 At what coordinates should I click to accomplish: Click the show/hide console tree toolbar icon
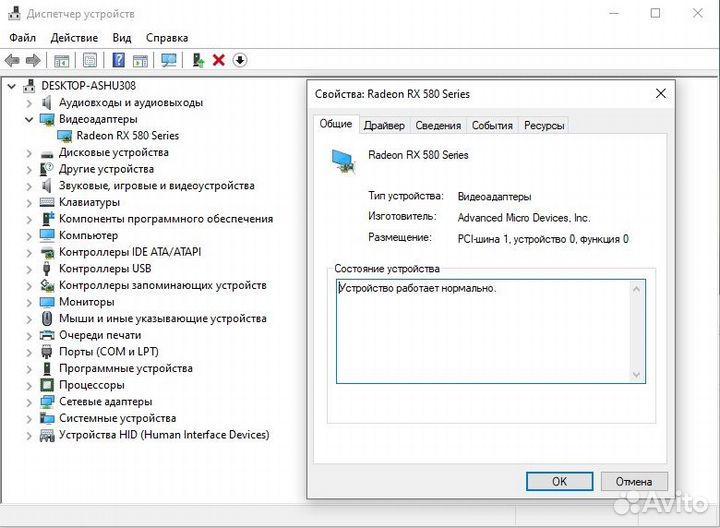pos(62,60)
